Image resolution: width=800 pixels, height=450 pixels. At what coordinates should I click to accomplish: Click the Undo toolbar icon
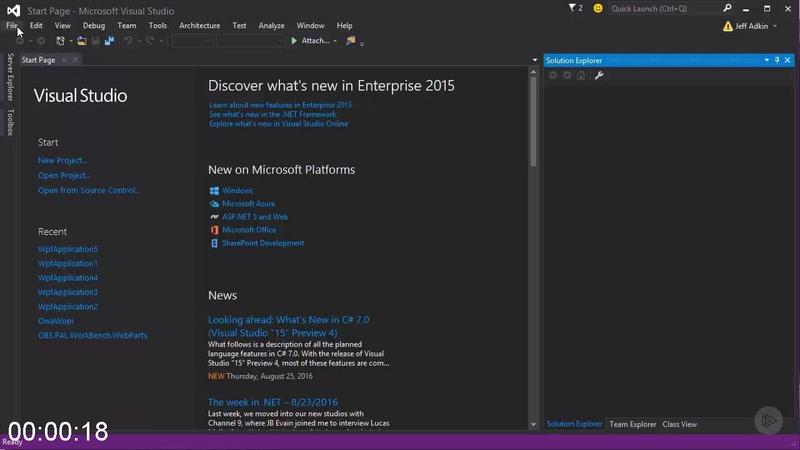coord(128,41)
